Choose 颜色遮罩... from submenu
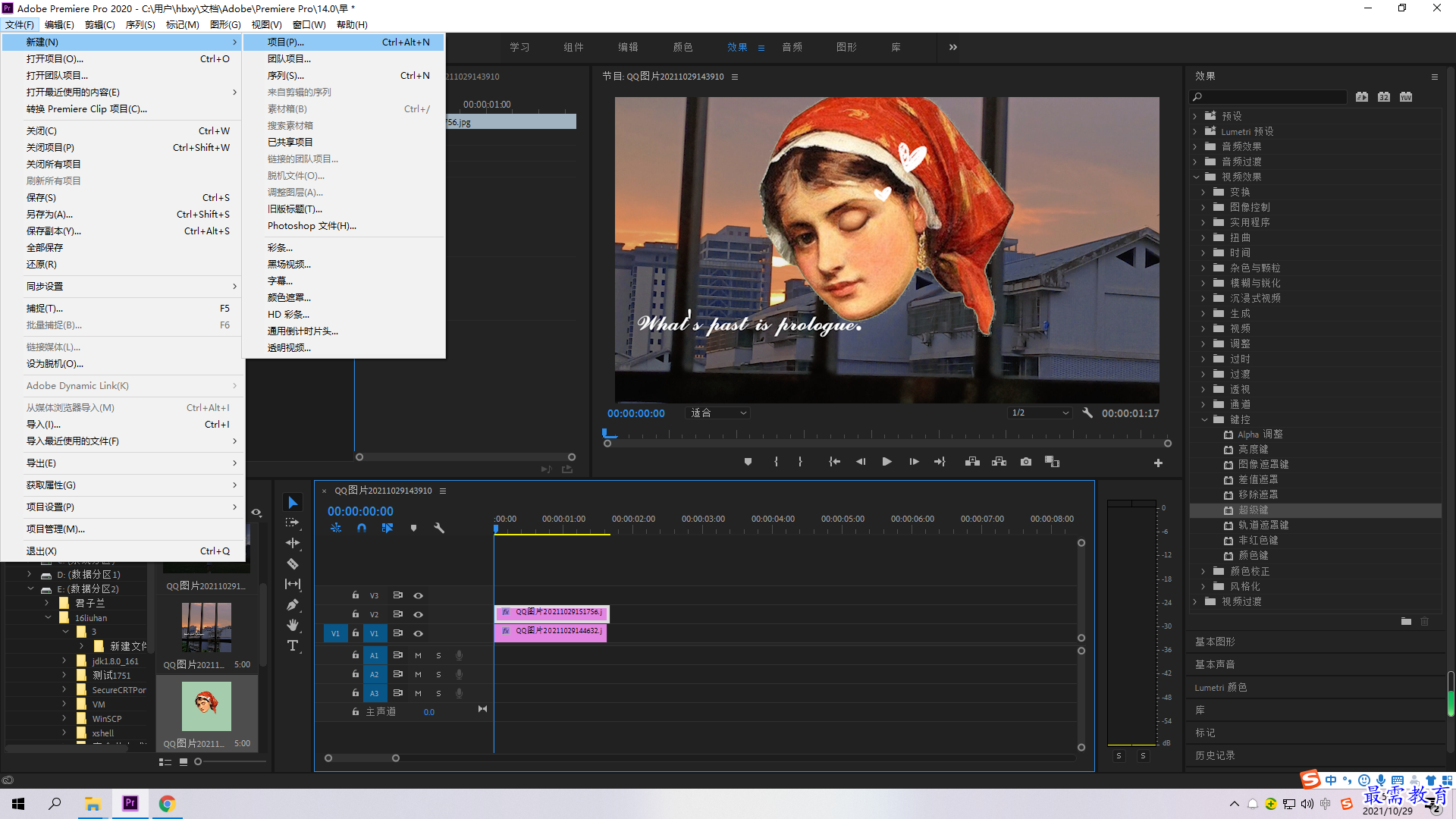The width and height of the screenshot is (1456, 819). click(x=344, y=298)
